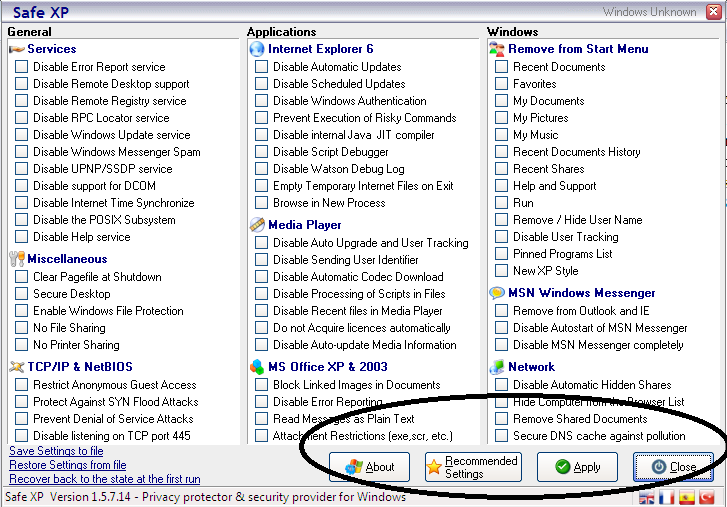Check IE Disable Automatic Updates
The image size is (727, 507).
(261, 67)
